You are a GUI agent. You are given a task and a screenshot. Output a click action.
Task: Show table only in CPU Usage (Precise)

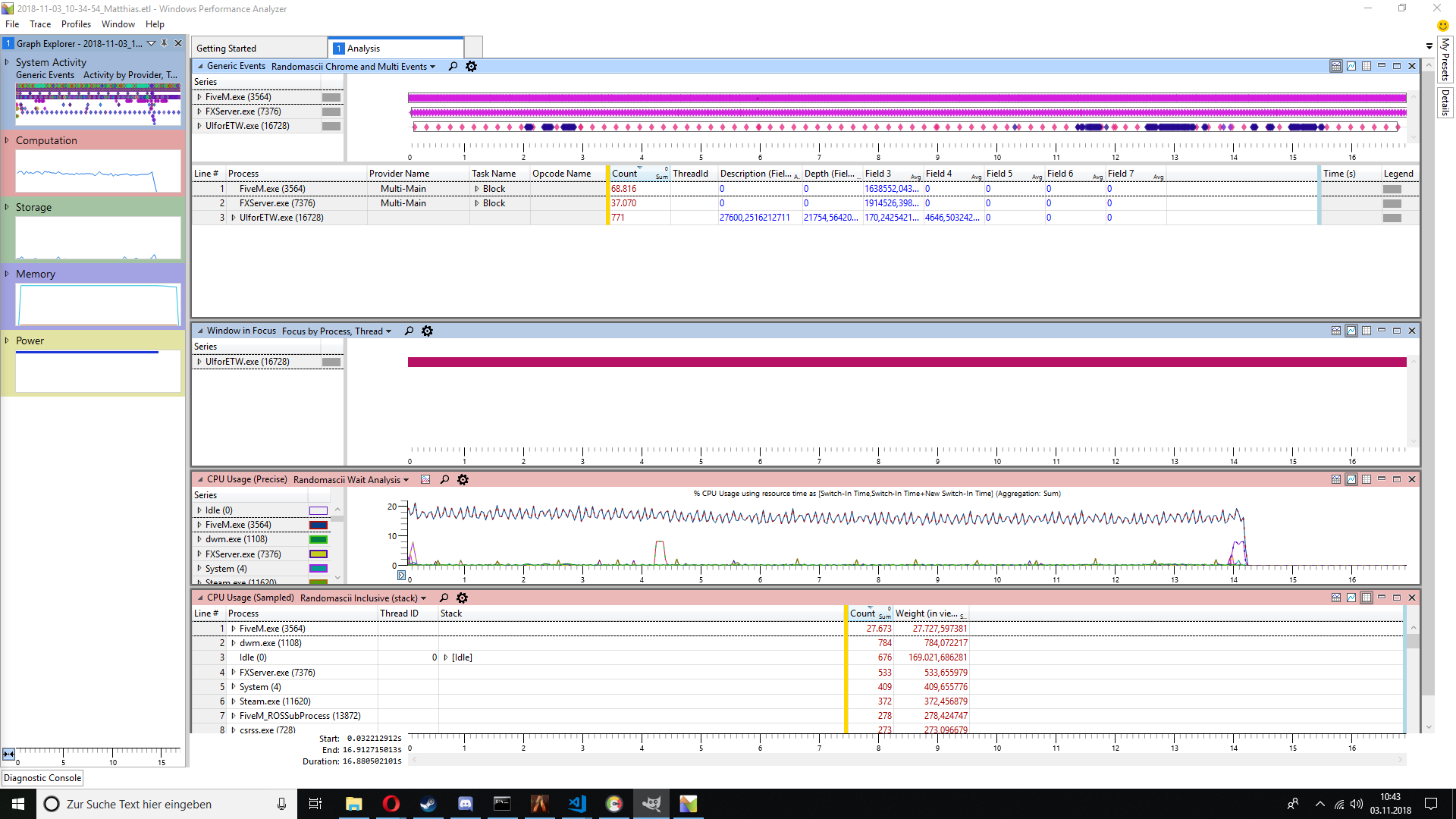point(1367,480)
